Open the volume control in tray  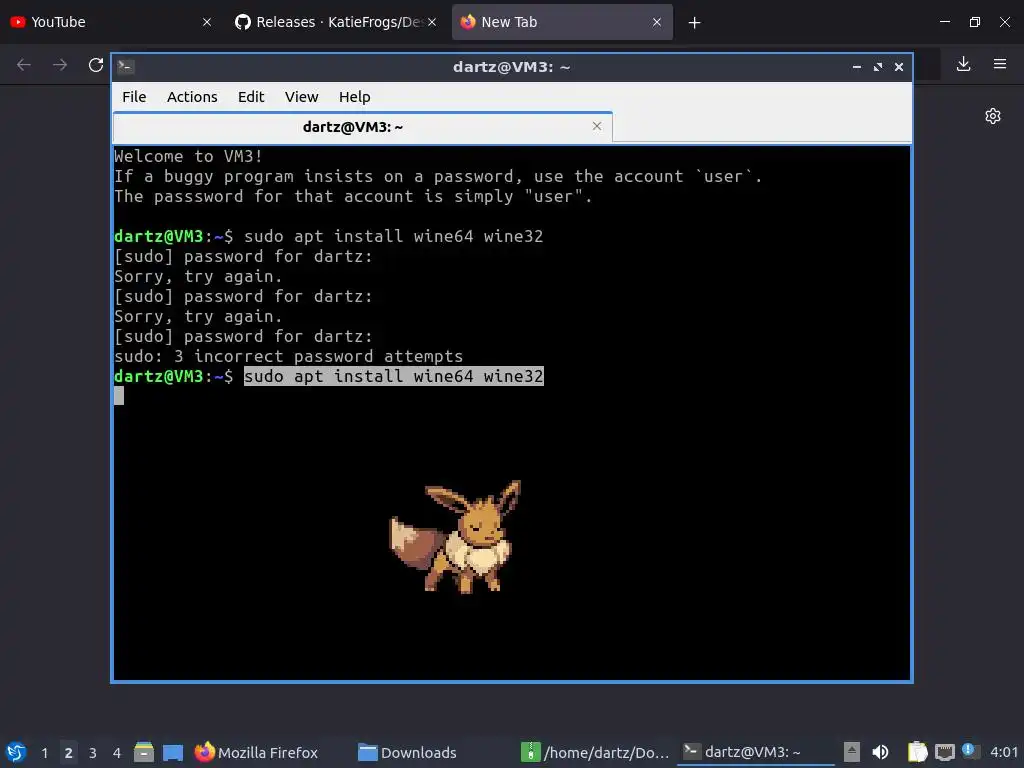tap(880, 752)
